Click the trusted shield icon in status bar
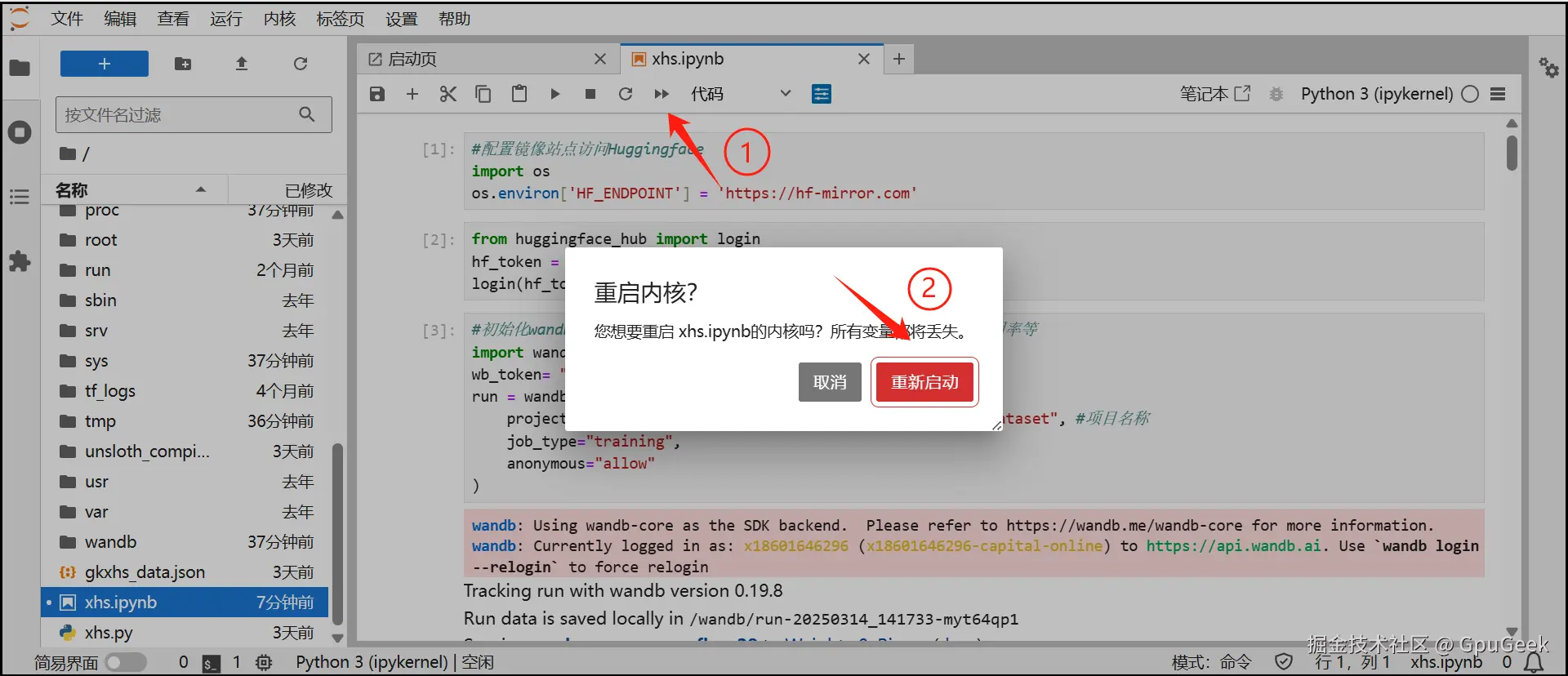Image resolution: width=1568 pixels, height=676 pixels. click(1284, 662)
